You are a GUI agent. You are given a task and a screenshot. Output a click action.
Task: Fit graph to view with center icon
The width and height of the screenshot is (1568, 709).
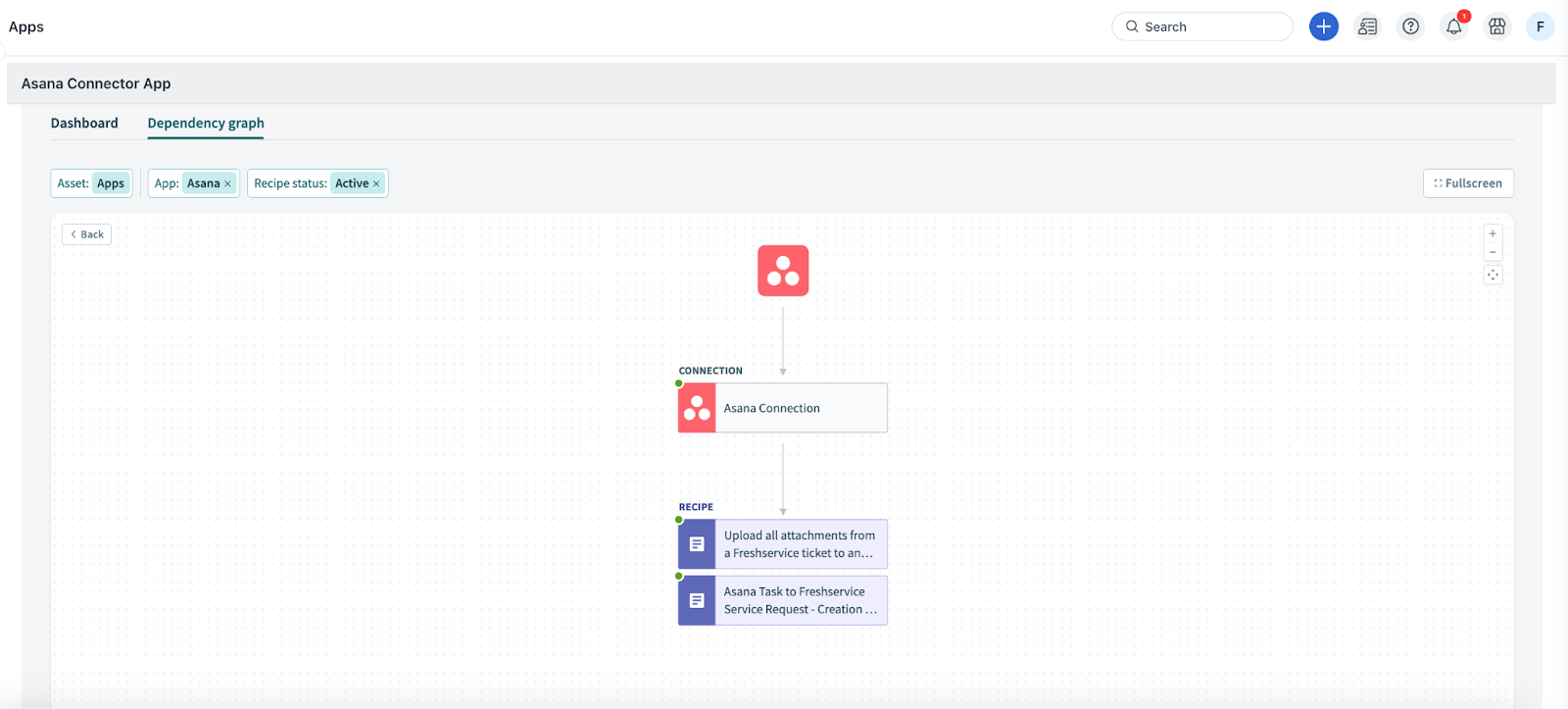(x=1493, y=275)
